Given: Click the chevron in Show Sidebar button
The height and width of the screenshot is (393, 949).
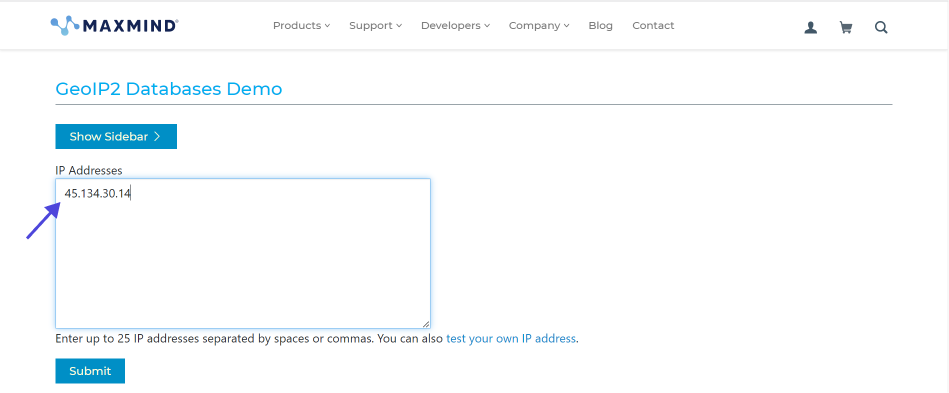Looking at the screenshot, I should tap(157, 136).
